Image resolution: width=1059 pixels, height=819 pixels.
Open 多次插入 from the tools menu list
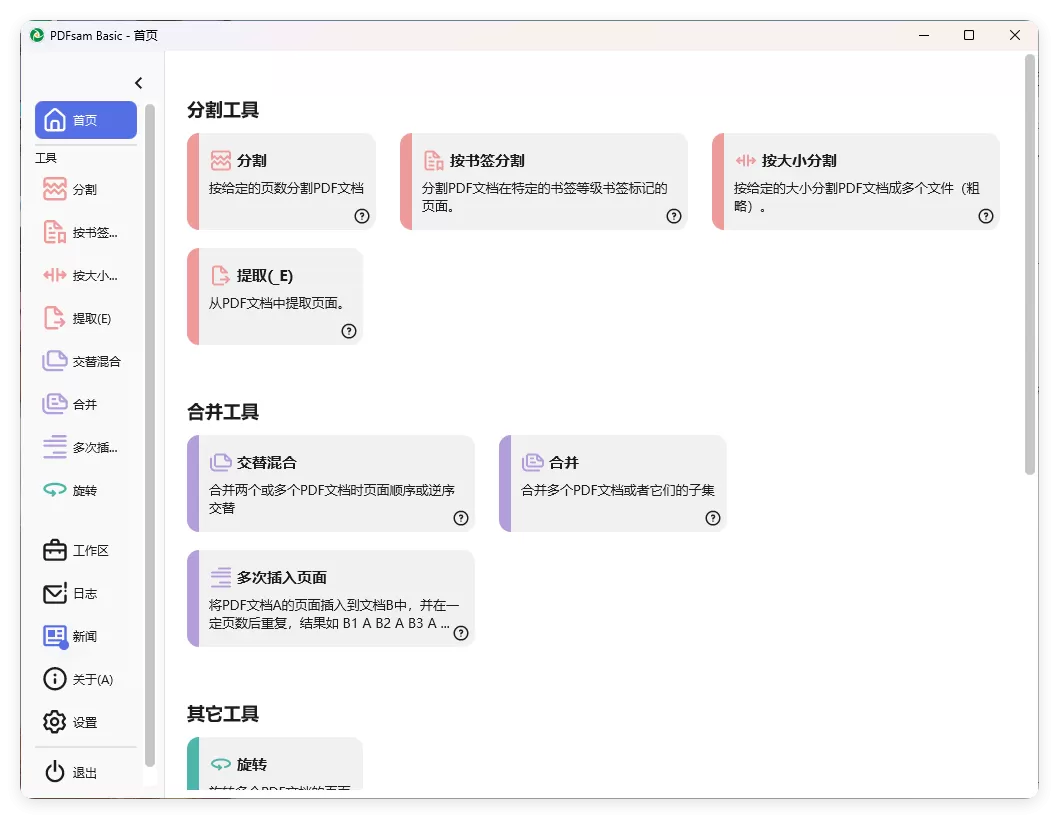pyautogui.click(x=55, y=447)
